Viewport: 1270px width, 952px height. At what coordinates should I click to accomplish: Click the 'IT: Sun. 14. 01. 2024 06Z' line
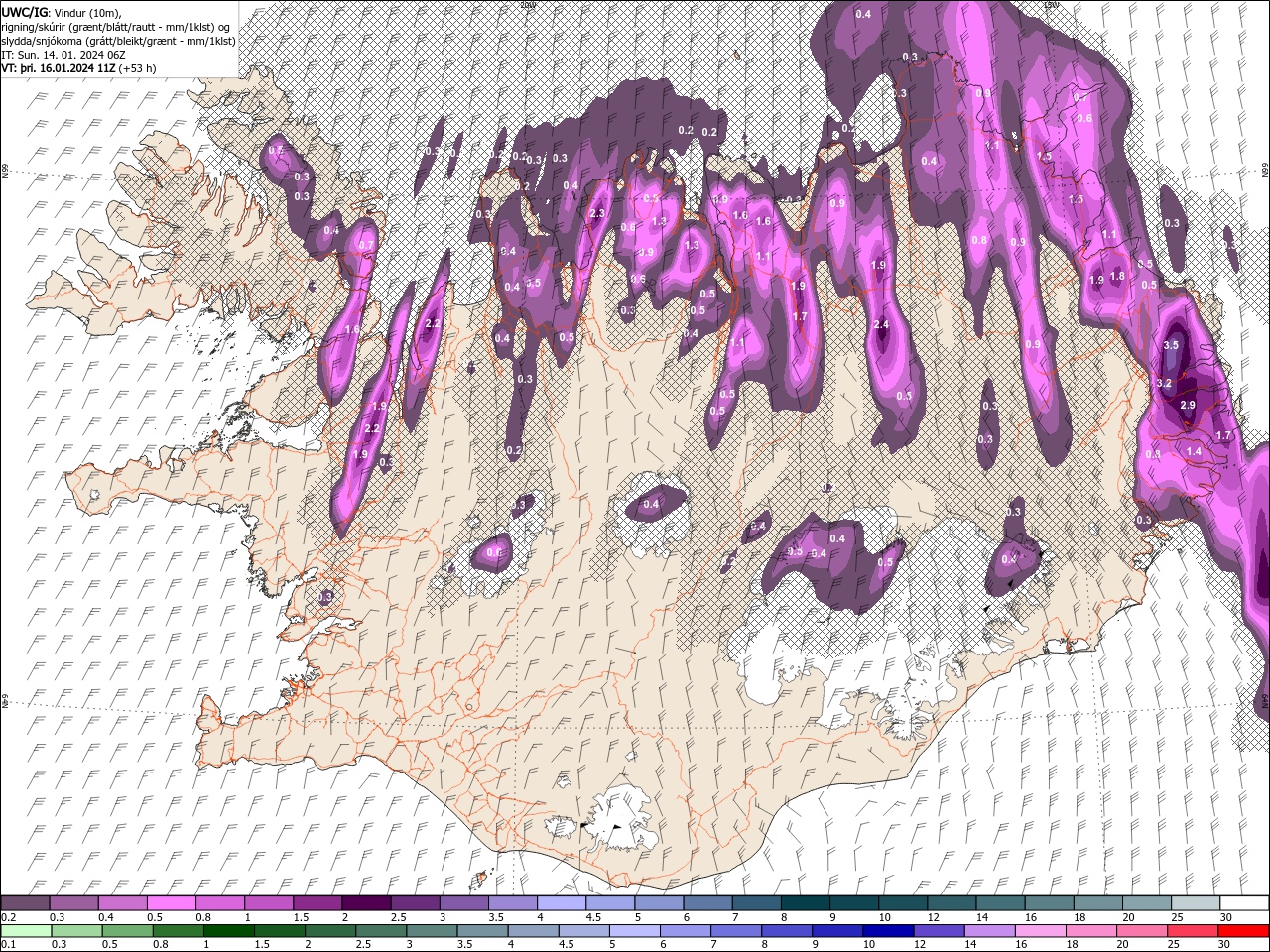pos(64,55)
